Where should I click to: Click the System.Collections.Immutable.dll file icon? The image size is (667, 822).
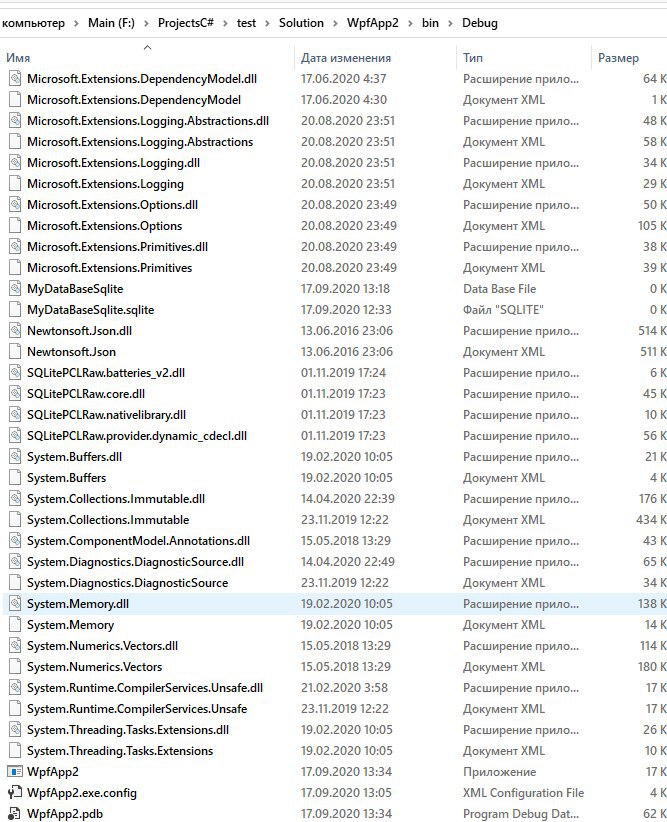pos(15,499)
